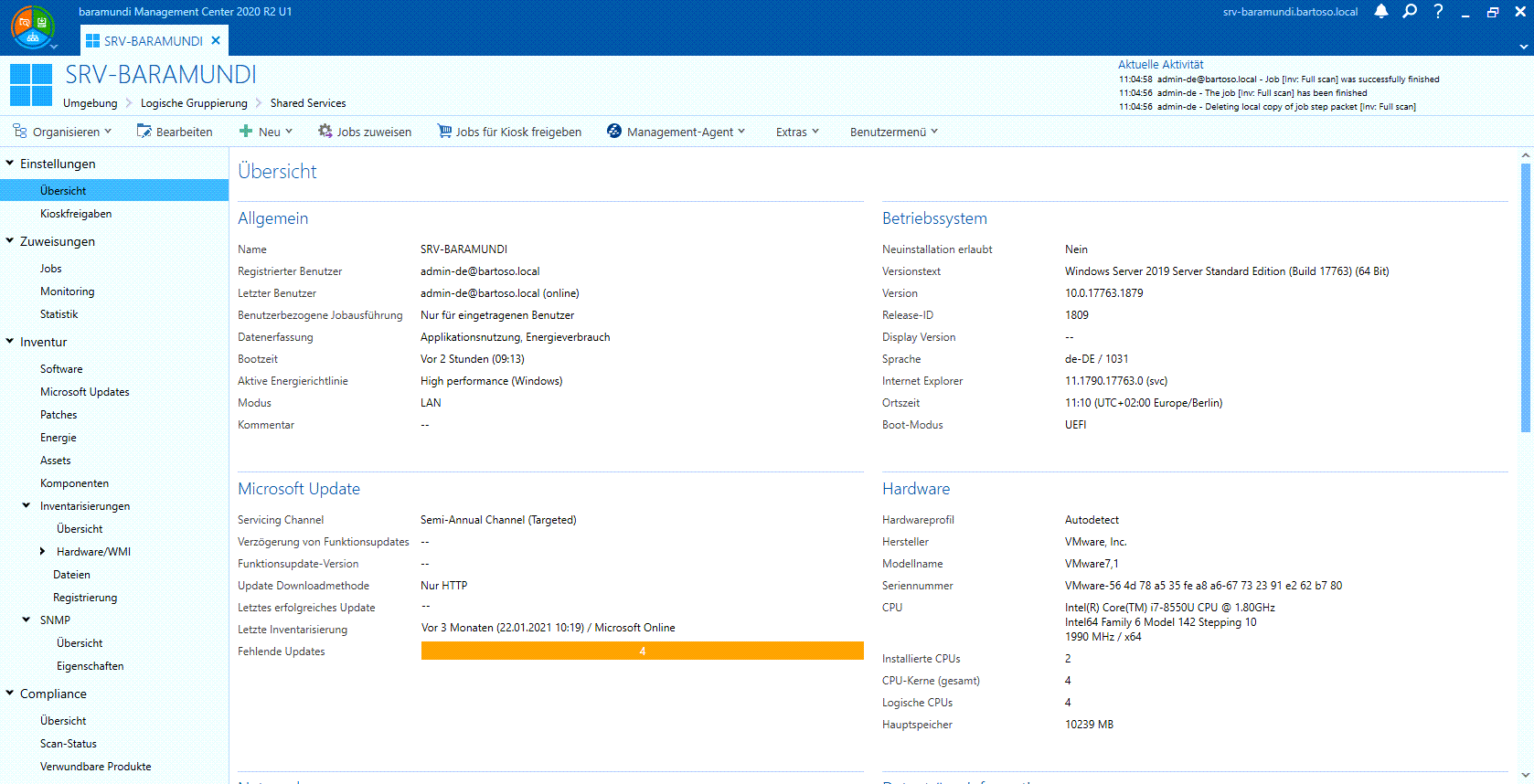
Task: Open the Organisieren dropdown menu
Action: 62,132
